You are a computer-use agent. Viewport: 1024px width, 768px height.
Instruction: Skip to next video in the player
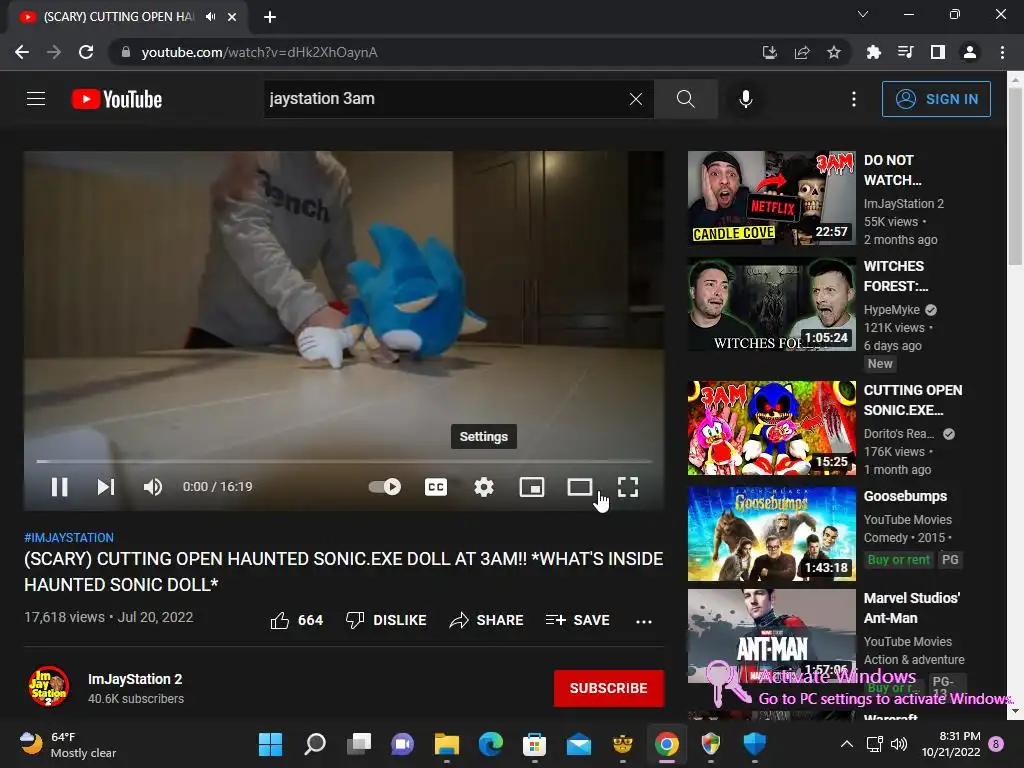tap(106, 487)
